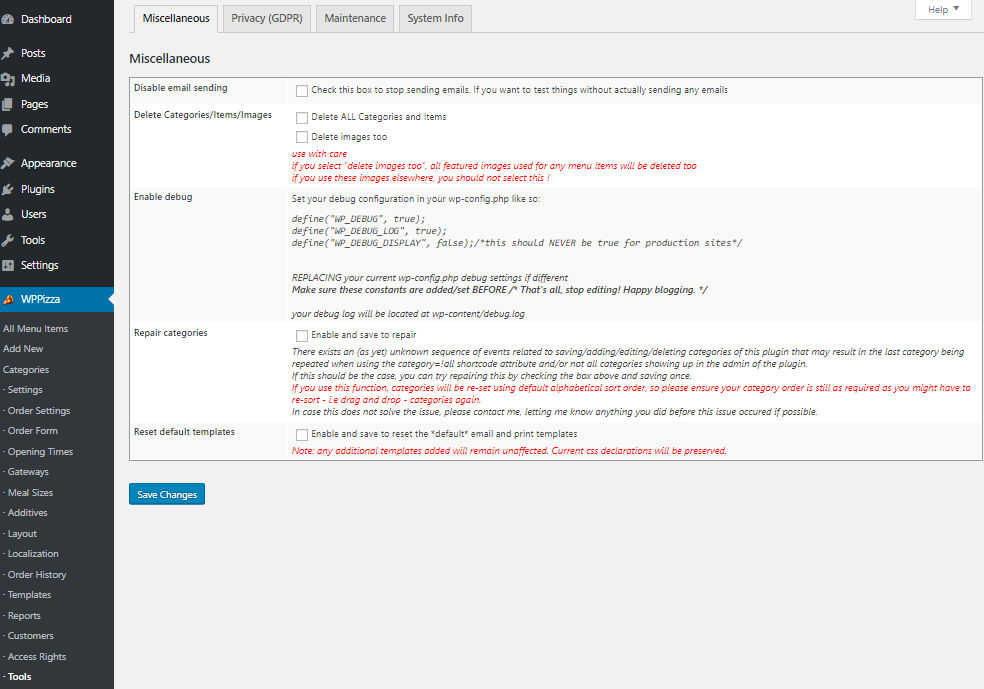Viewport: 984px width, 689px height.
Task: Check the Disable email sending box
Action: coord(302,90)
